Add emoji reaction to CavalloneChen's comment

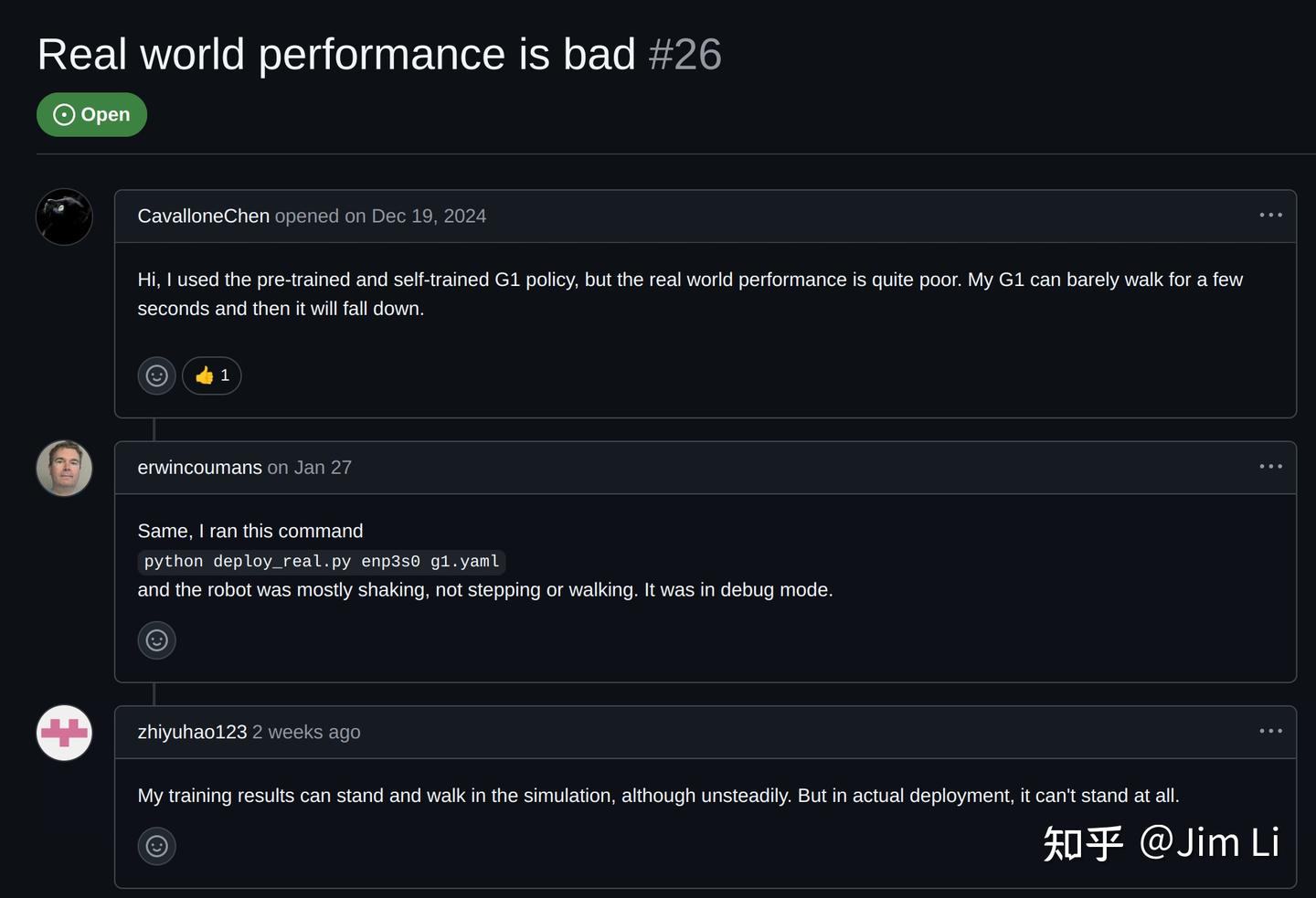click(x=157, y=375)
